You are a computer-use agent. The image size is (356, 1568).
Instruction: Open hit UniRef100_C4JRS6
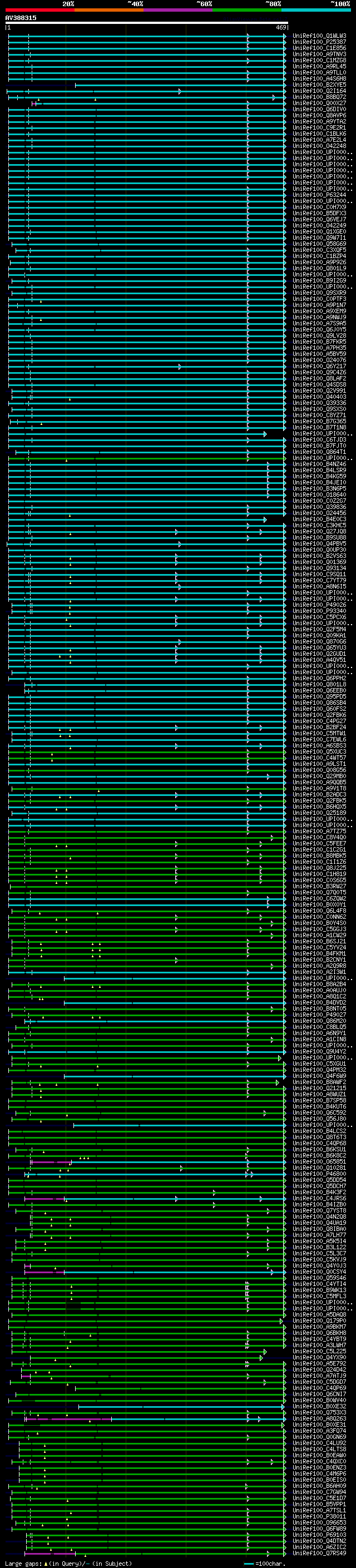(x=319, y=1199)
